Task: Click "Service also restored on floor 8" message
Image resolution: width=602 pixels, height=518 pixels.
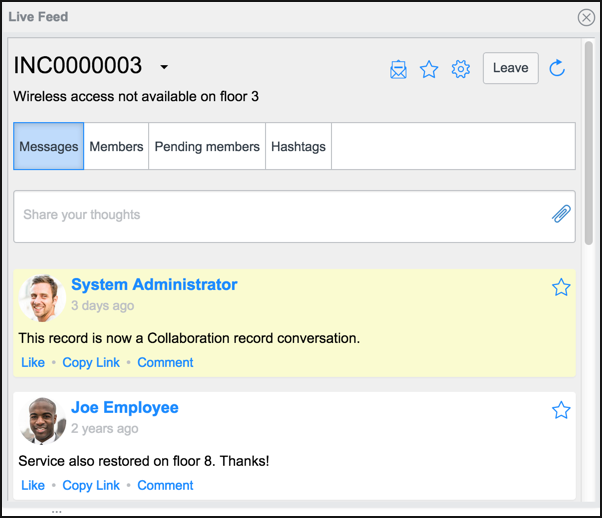Action: pyautogui.click(x=144, y=461)
